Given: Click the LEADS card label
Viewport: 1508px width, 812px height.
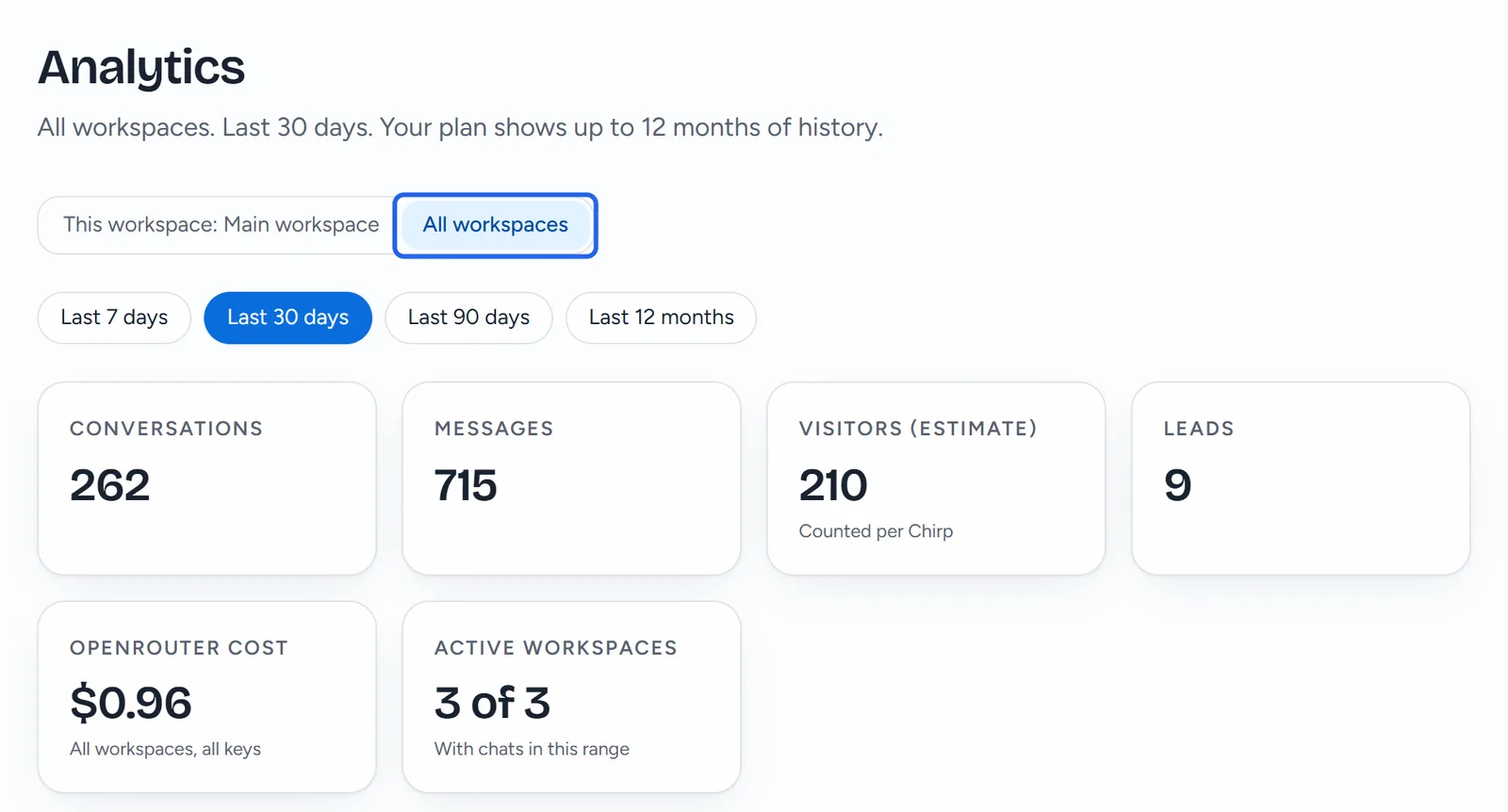Looking at the screenshot, I should click(x=1199, y=429).
